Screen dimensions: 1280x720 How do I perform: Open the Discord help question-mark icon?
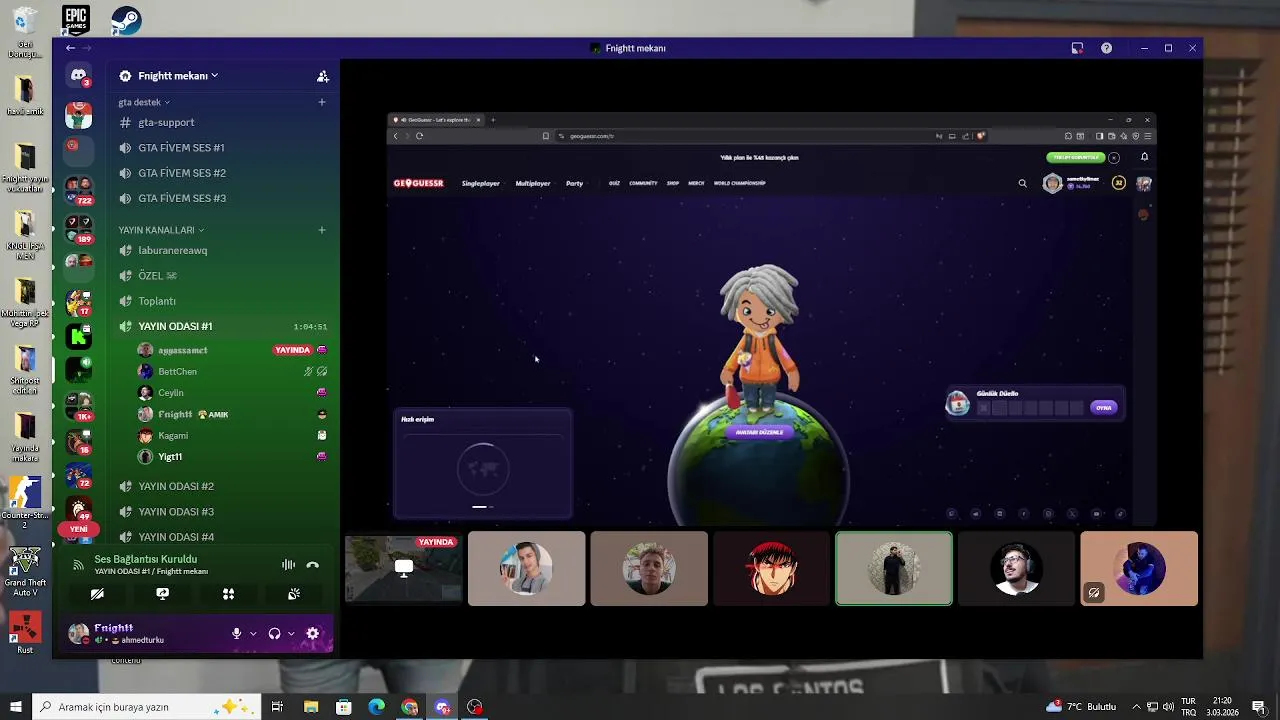point(1106,48)
